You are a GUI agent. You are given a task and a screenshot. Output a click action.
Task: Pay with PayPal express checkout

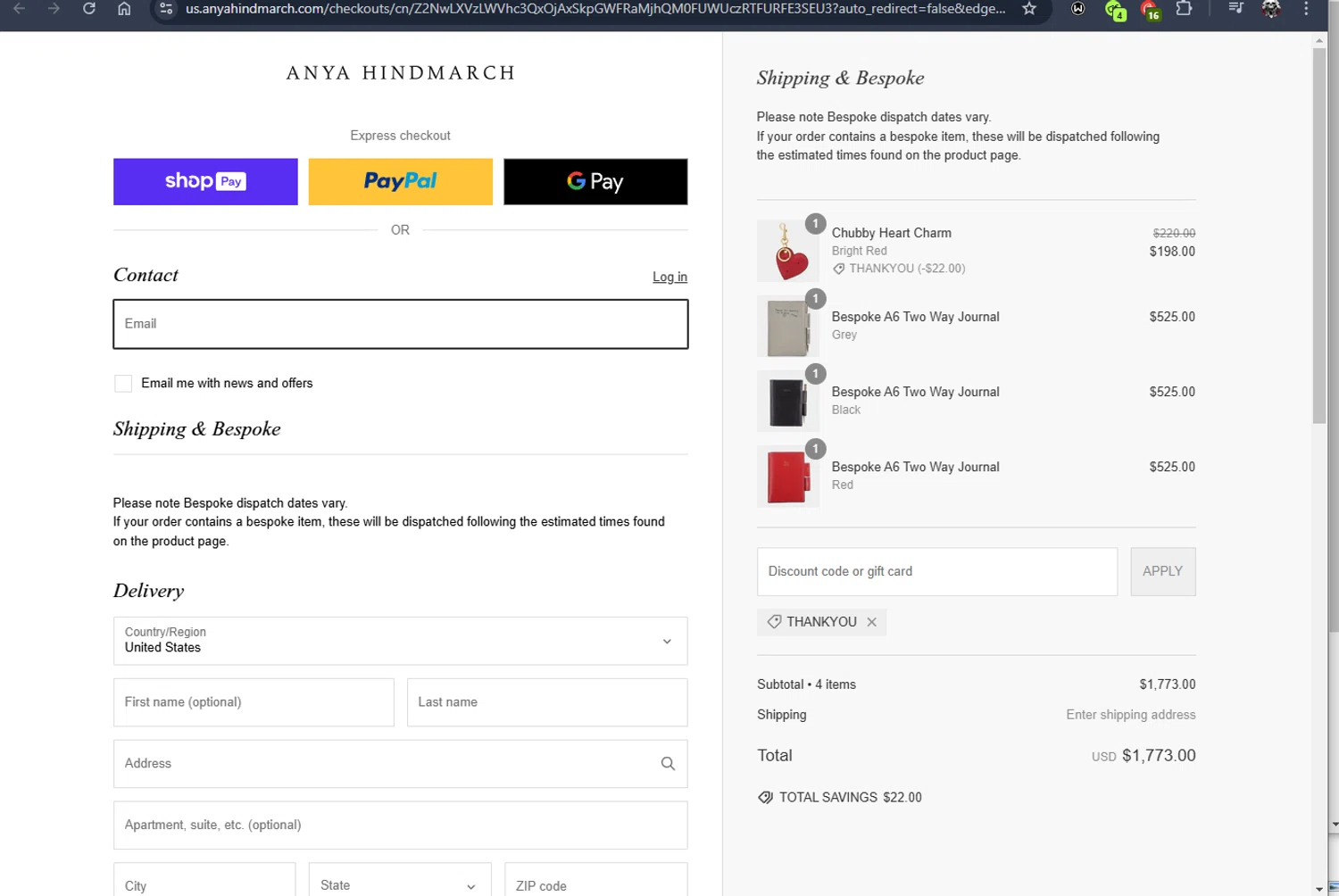click(x=400, y=182)
